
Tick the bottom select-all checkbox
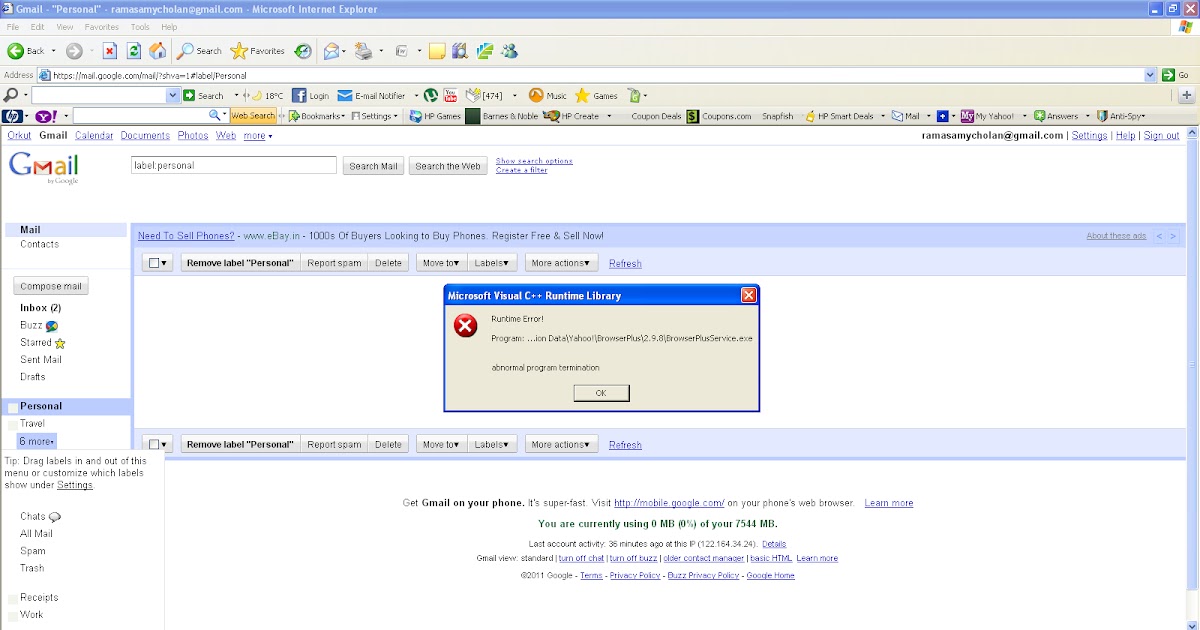[153, 444]
